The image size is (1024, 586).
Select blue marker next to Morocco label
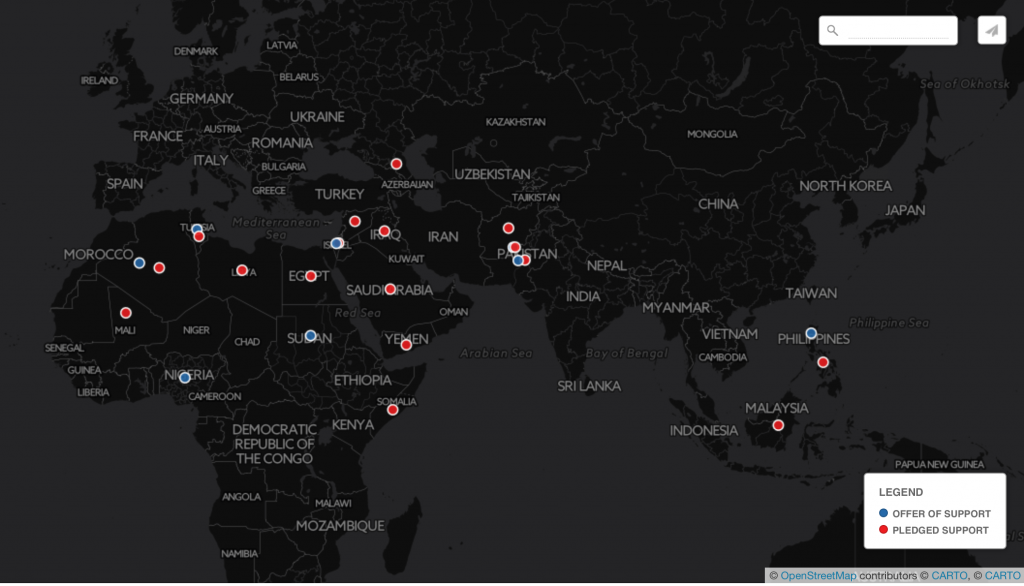pyautogui.click(x=139, y=263)
